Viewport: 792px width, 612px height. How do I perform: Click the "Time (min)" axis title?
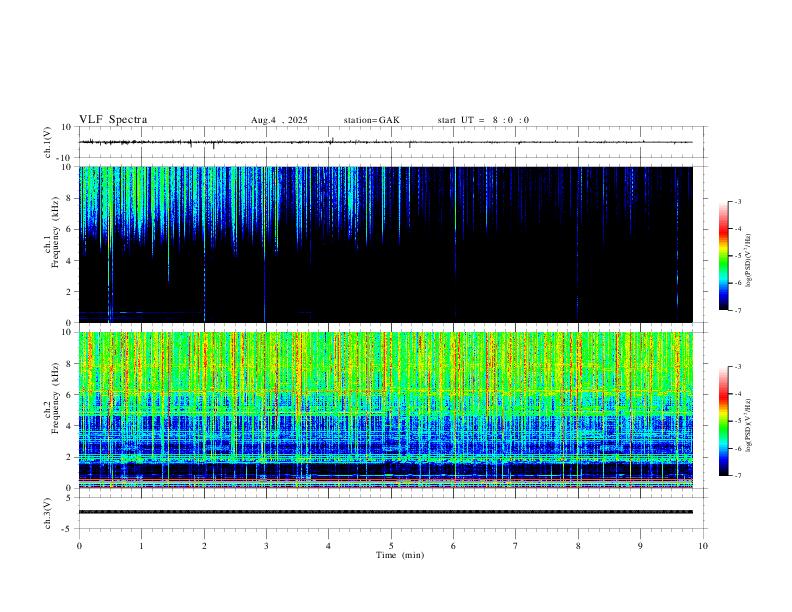[x=400, y=555]
